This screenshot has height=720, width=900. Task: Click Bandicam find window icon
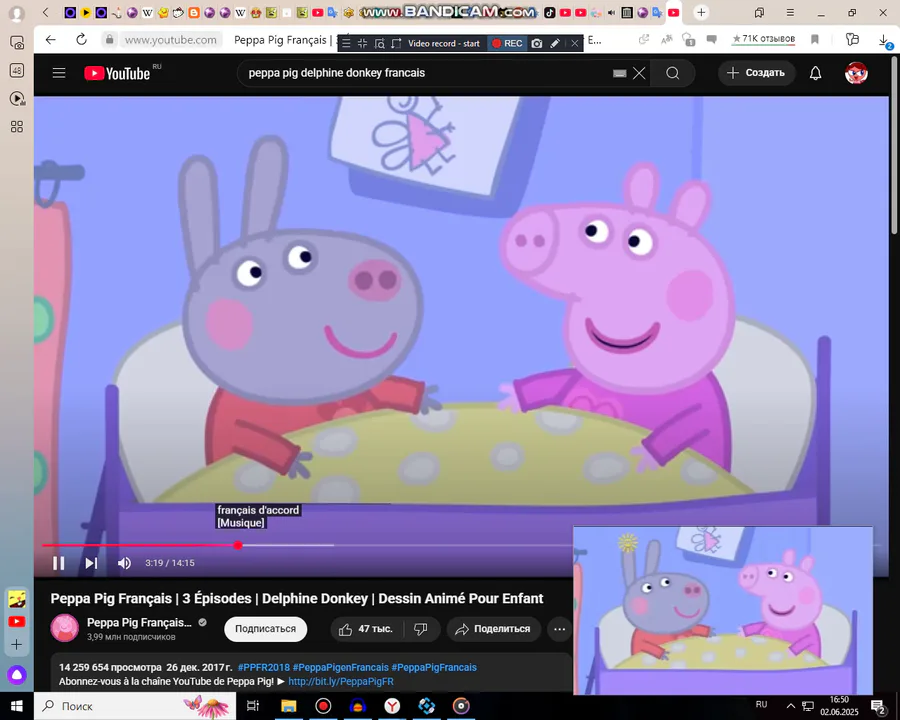pos(379,43)
